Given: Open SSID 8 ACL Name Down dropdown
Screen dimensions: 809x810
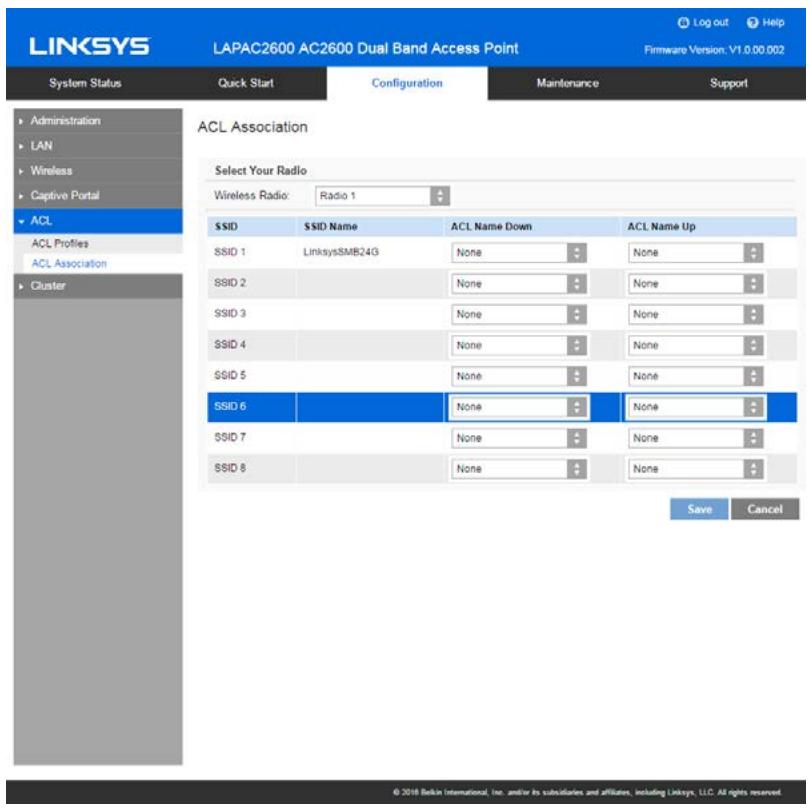Looking at the screenshot, I should pyautogui.click(x=519, y=469).
